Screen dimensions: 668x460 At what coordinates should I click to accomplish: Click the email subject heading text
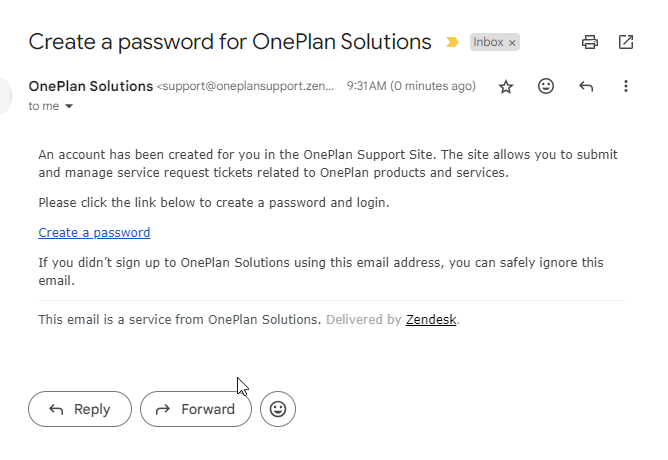tap(230, 42)
